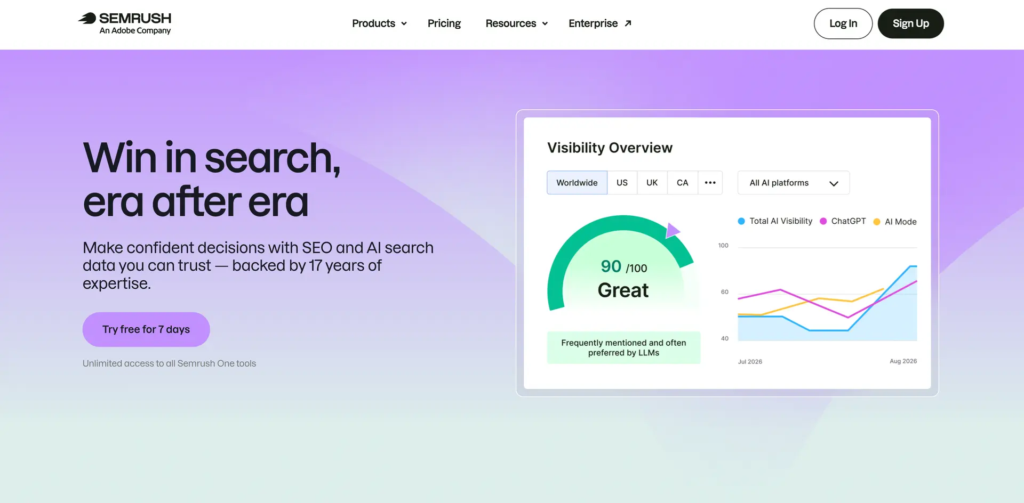Click the Enterprise external arrow icon
Screen dimensions: 1024x503
(x=628, y=24)
